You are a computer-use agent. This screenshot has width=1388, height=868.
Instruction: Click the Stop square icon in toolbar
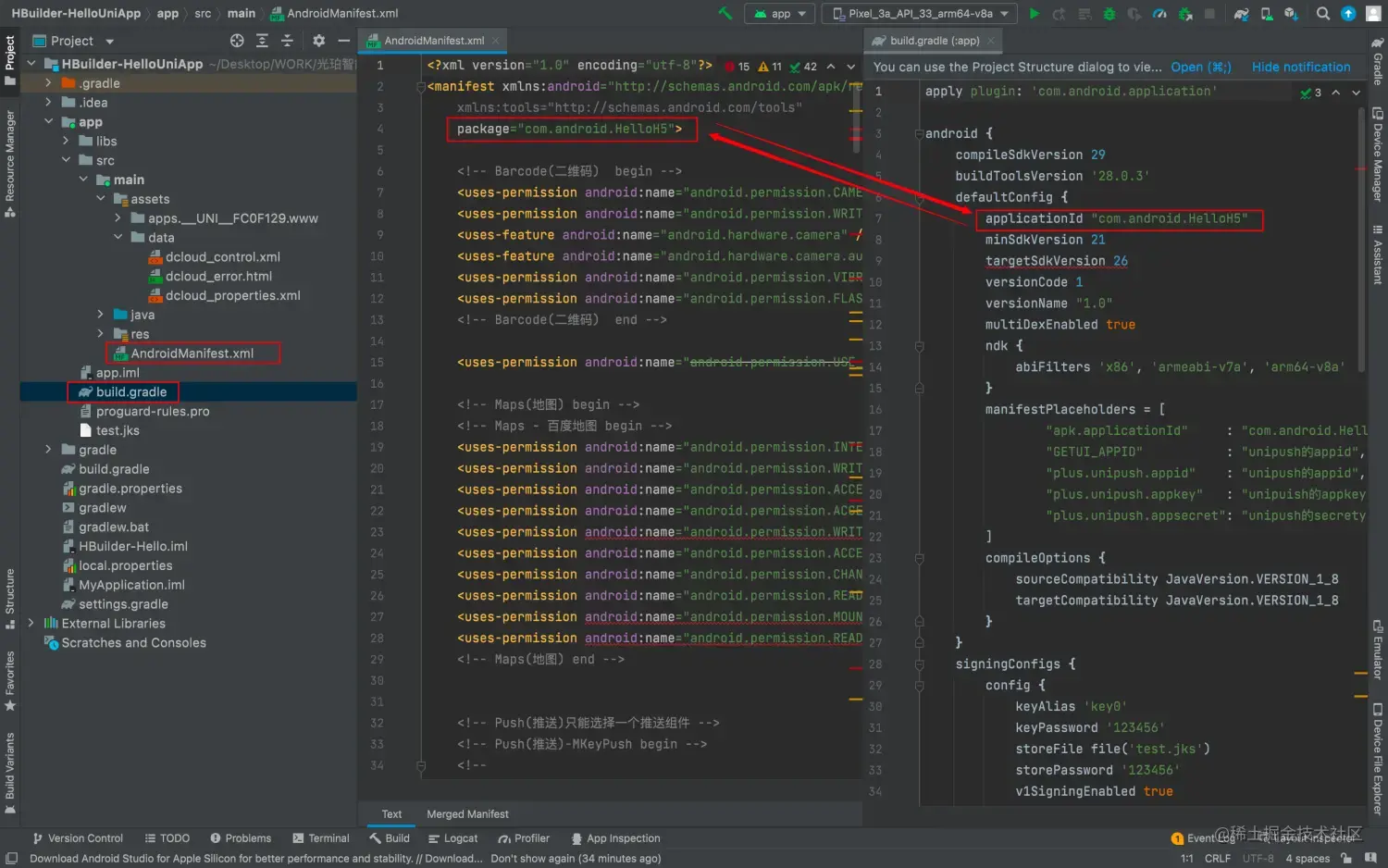[1209, 13]
